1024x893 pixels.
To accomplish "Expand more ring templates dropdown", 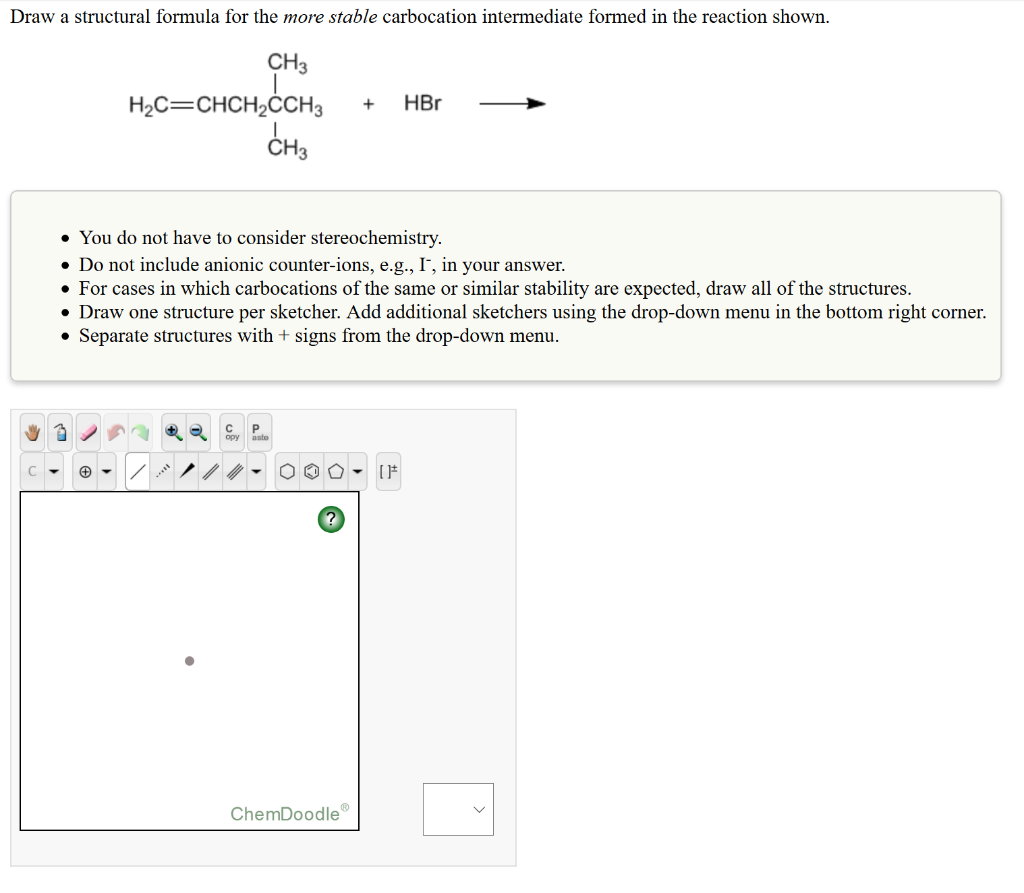I will 357,471.
